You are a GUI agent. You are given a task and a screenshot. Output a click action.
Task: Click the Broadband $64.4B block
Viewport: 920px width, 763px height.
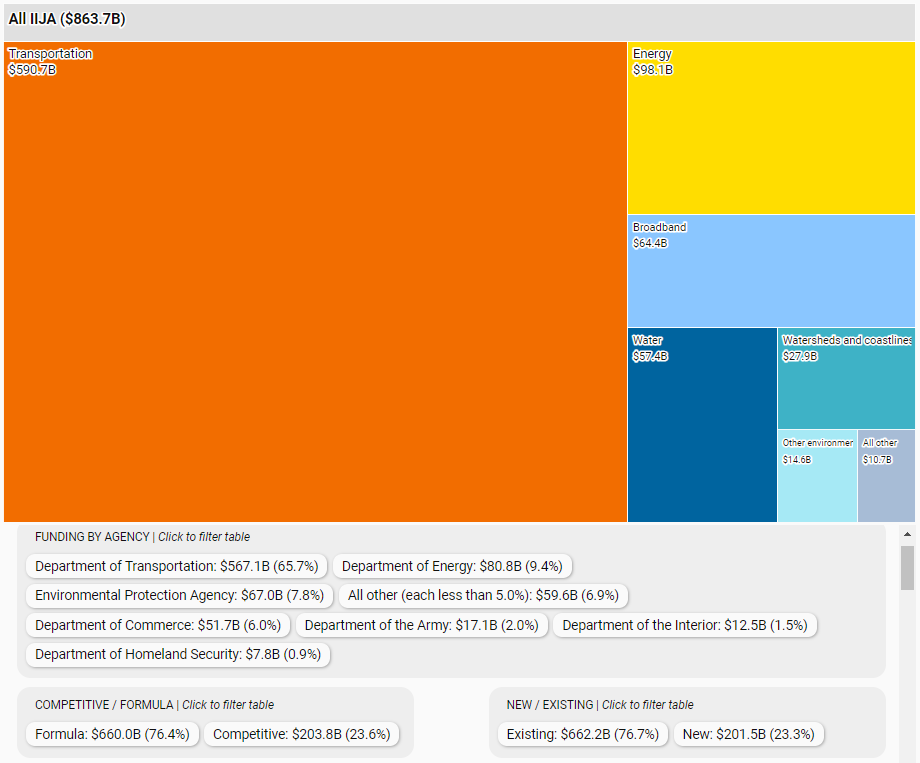coord(770,271)
